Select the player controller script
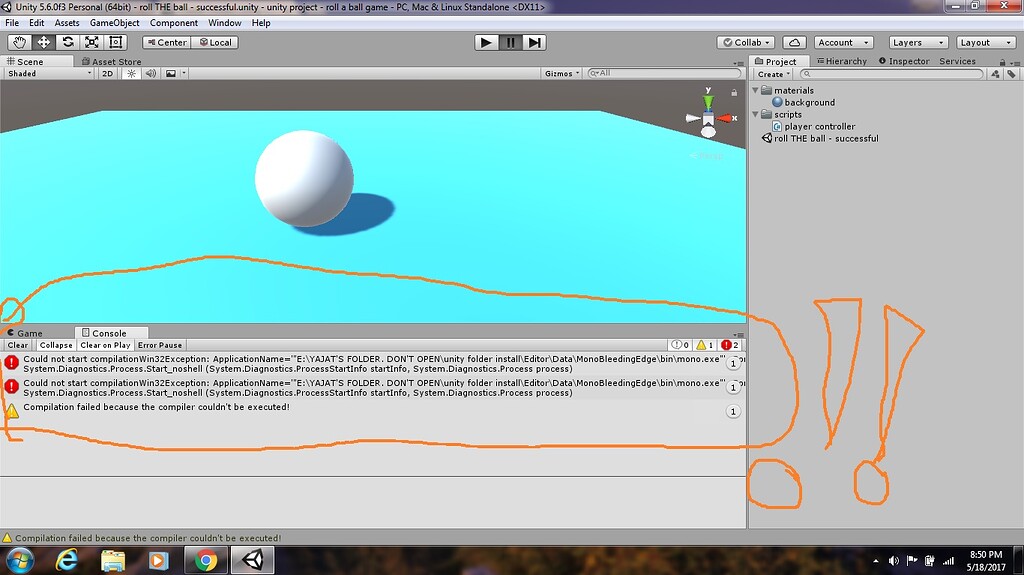Viewport: 1024px width, 575px height. coord(819,126)
